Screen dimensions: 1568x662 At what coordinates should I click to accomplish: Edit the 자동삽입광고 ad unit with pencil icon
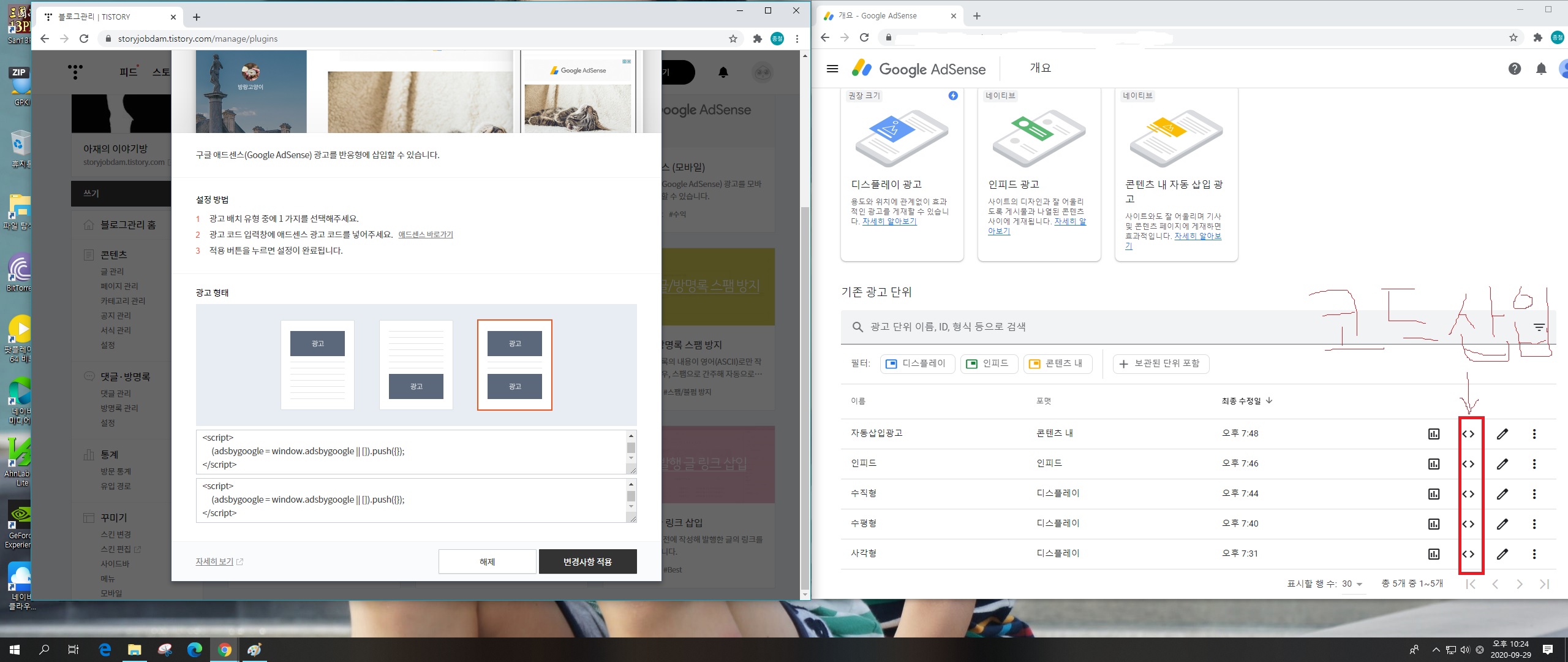pos(1502,434)
